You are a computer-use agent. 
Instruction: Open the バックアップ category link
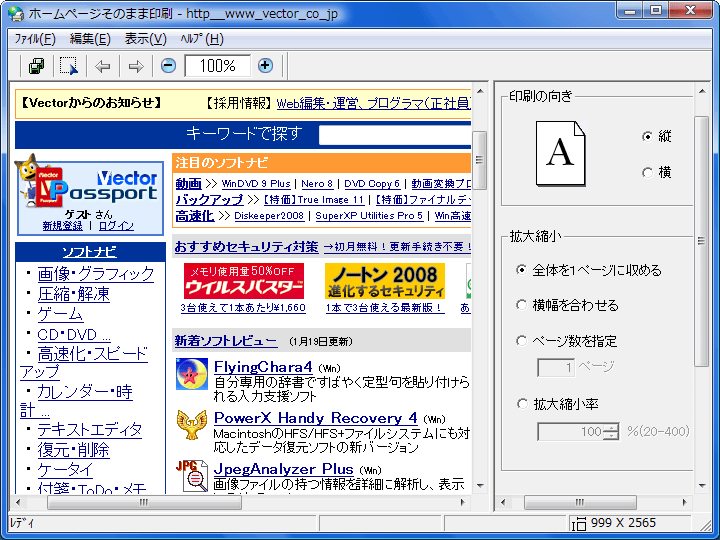click(209, 200)
